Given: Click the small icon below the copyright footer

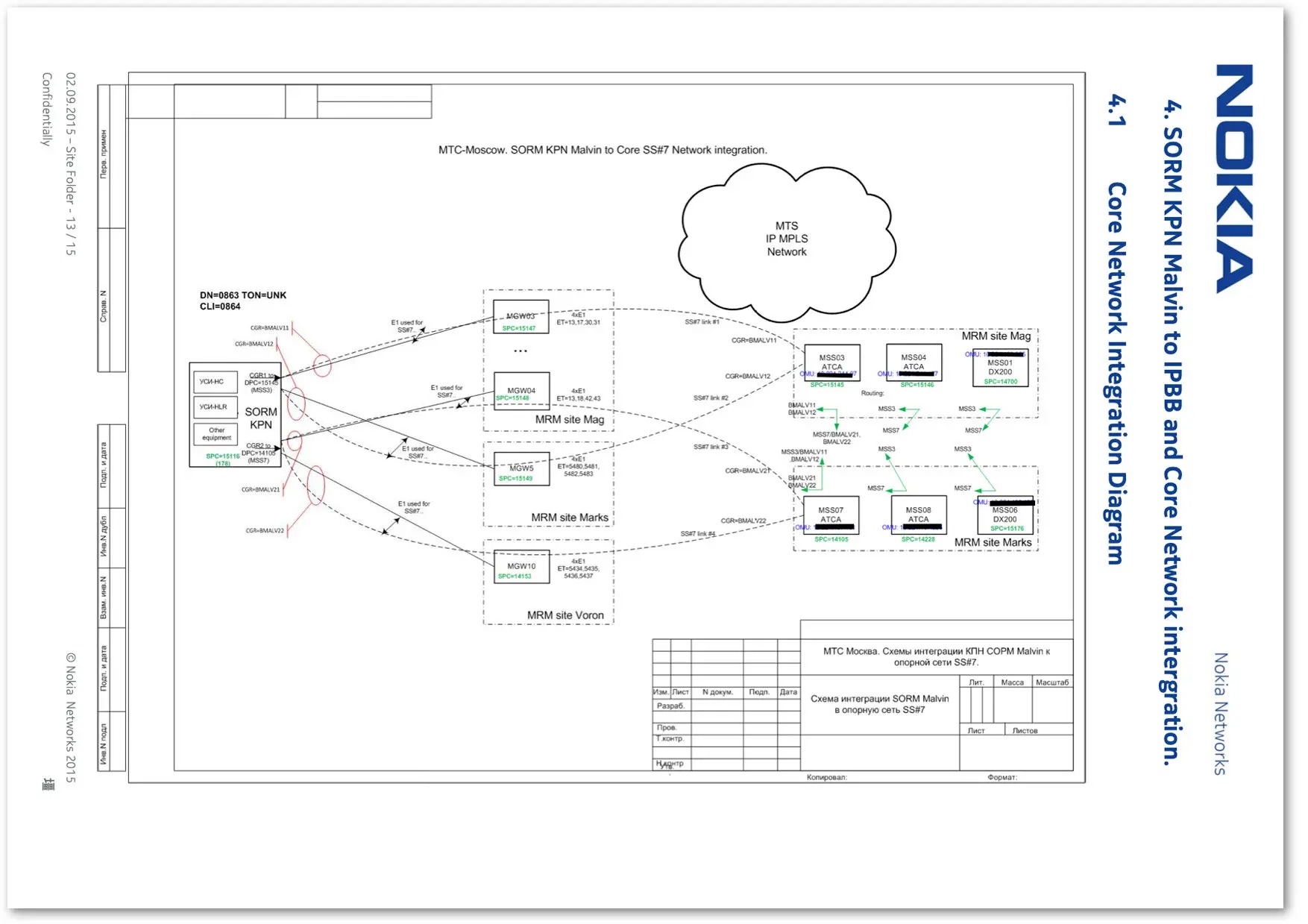Looking at the screenshot, I should [x=48, y=784].
